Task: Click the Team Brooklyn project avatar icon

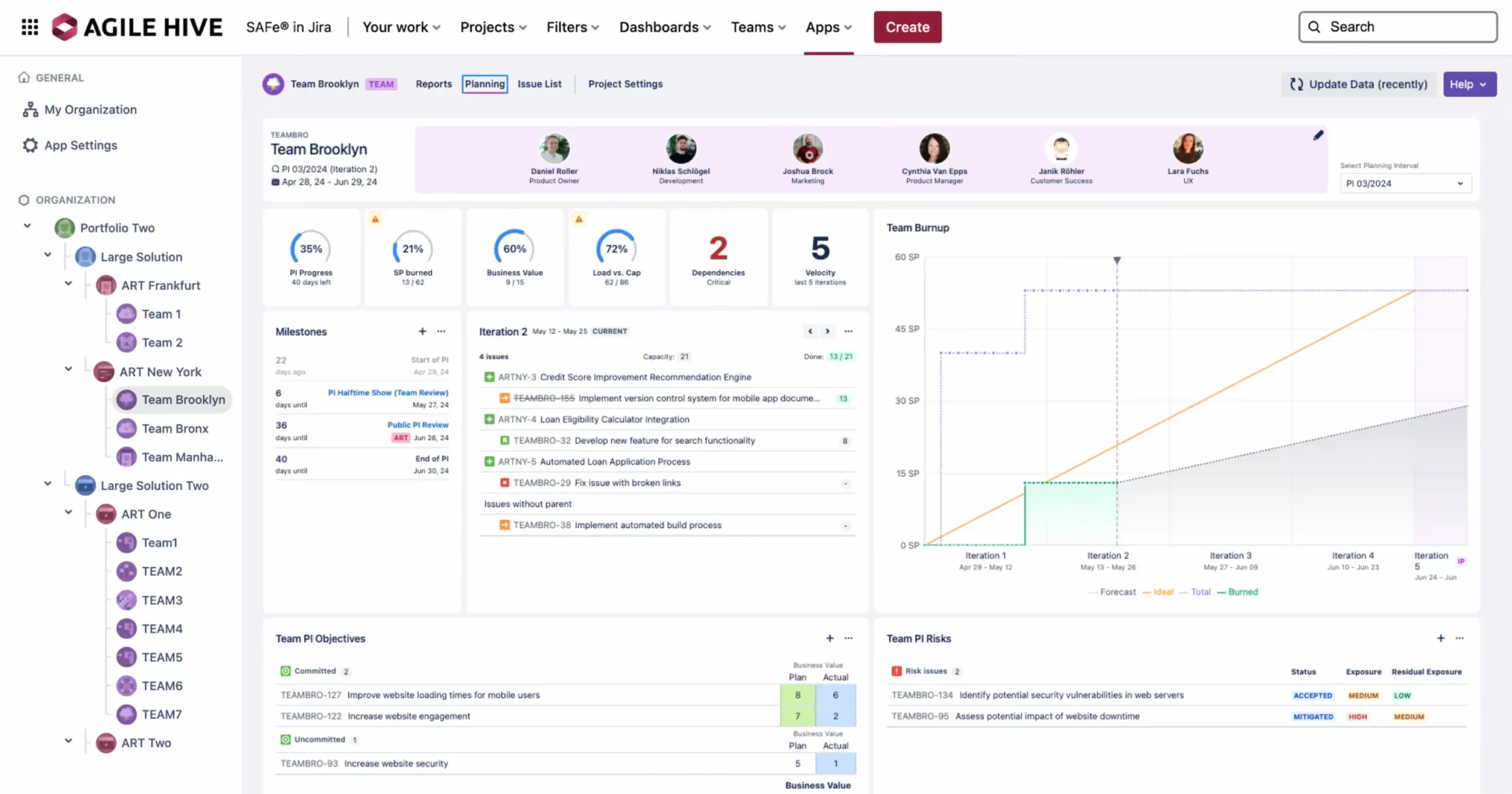Action: [x=273, y=84]
